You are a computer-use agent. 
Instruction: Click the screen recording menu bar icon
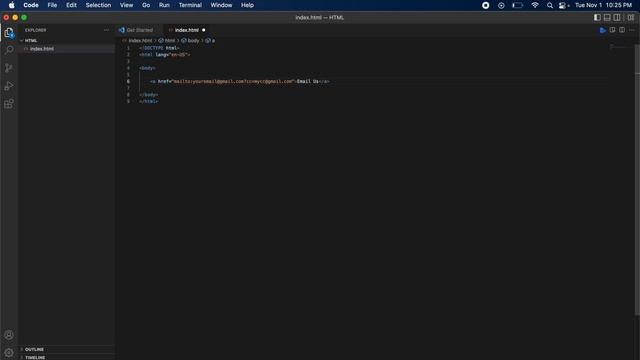tap(485, 5)
